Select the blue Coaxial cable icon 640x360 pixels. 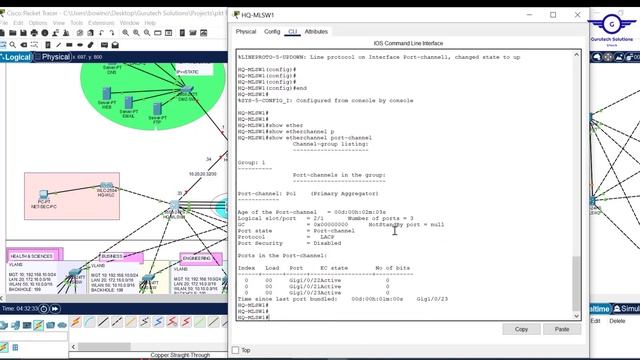click(158, 322)
